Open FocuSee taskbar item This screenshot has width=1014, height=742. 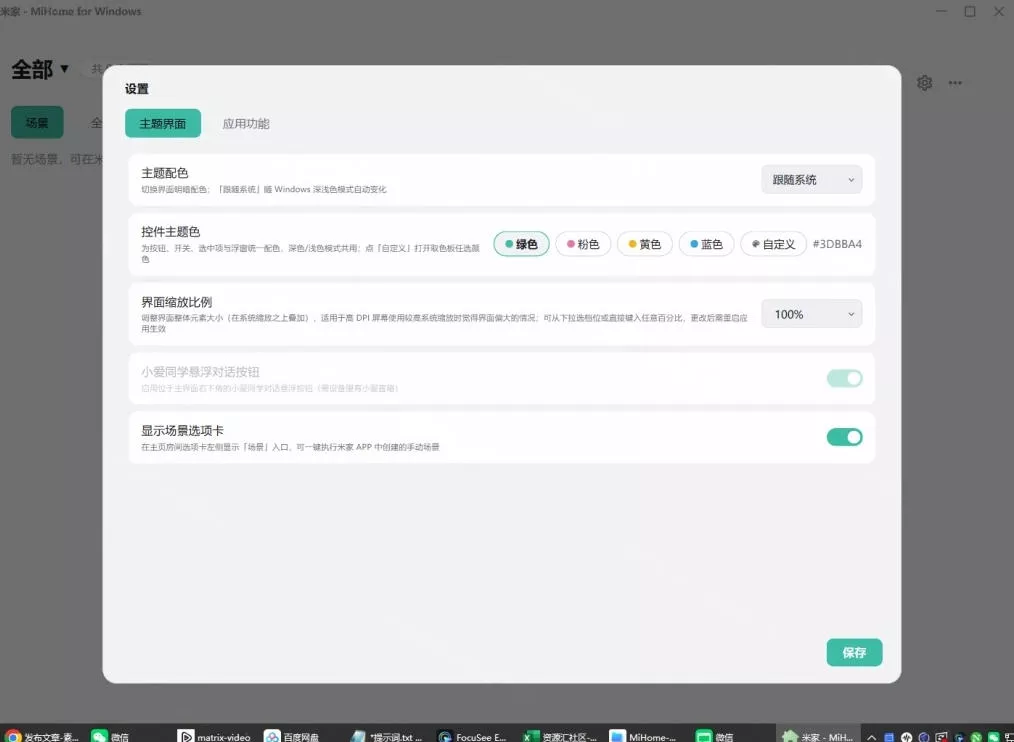pyautogui.click(x=472, y=736)
